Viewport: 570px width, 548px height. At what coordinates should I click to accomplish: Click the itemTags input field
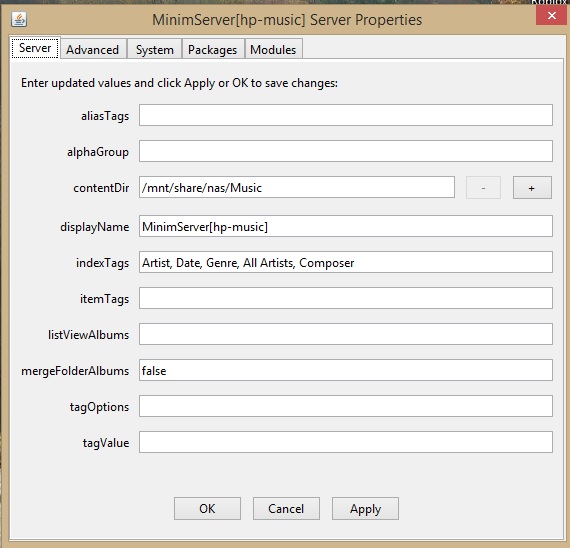tap(346, 298)
